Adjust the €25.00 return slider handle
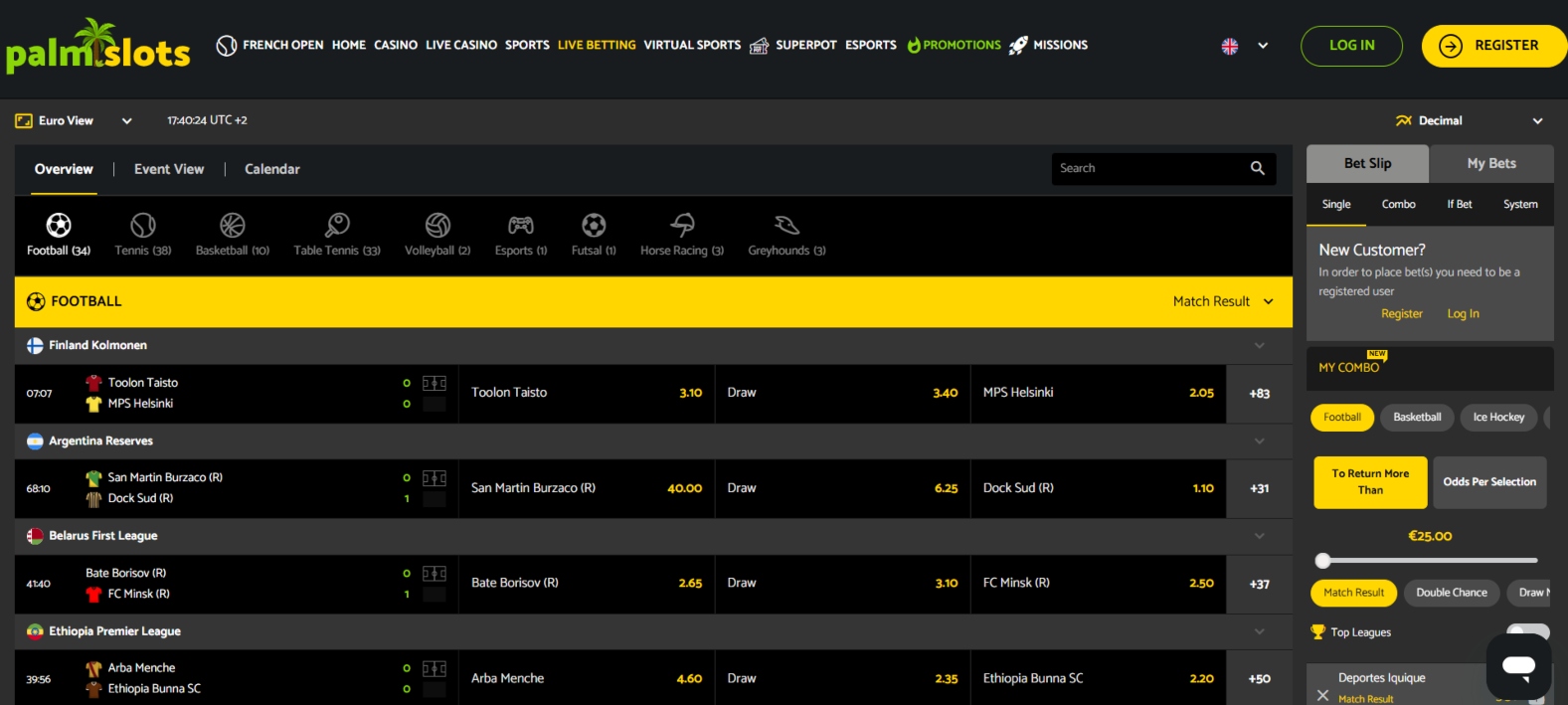The image size is (1568, 705). 1322,561
